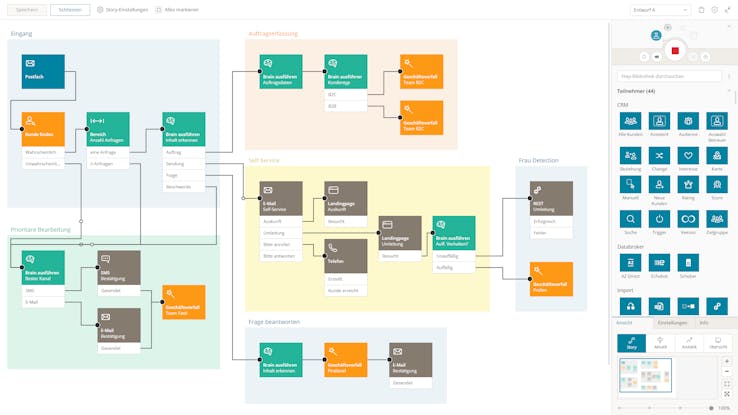The height and width of the screenshot is (415, 738).
Task: Open the Einstellungen tab
Action: tap(674, 323)
